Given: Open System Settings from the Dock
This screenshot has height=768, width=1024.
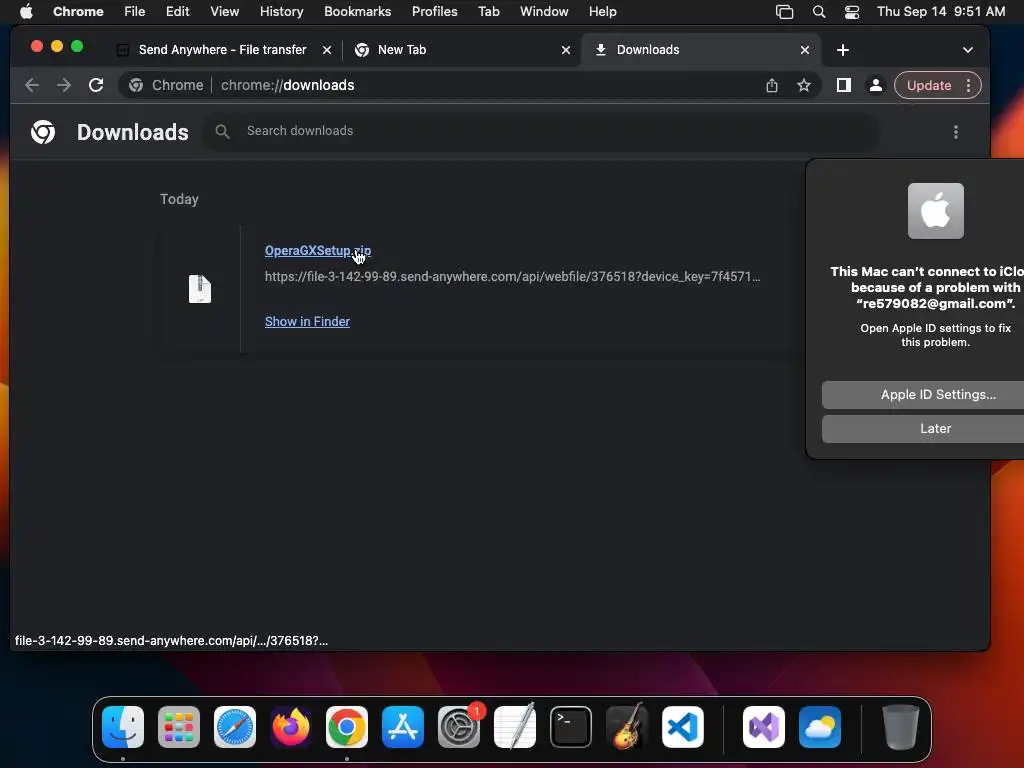Looking at the screenshot, I should (459, 727).
